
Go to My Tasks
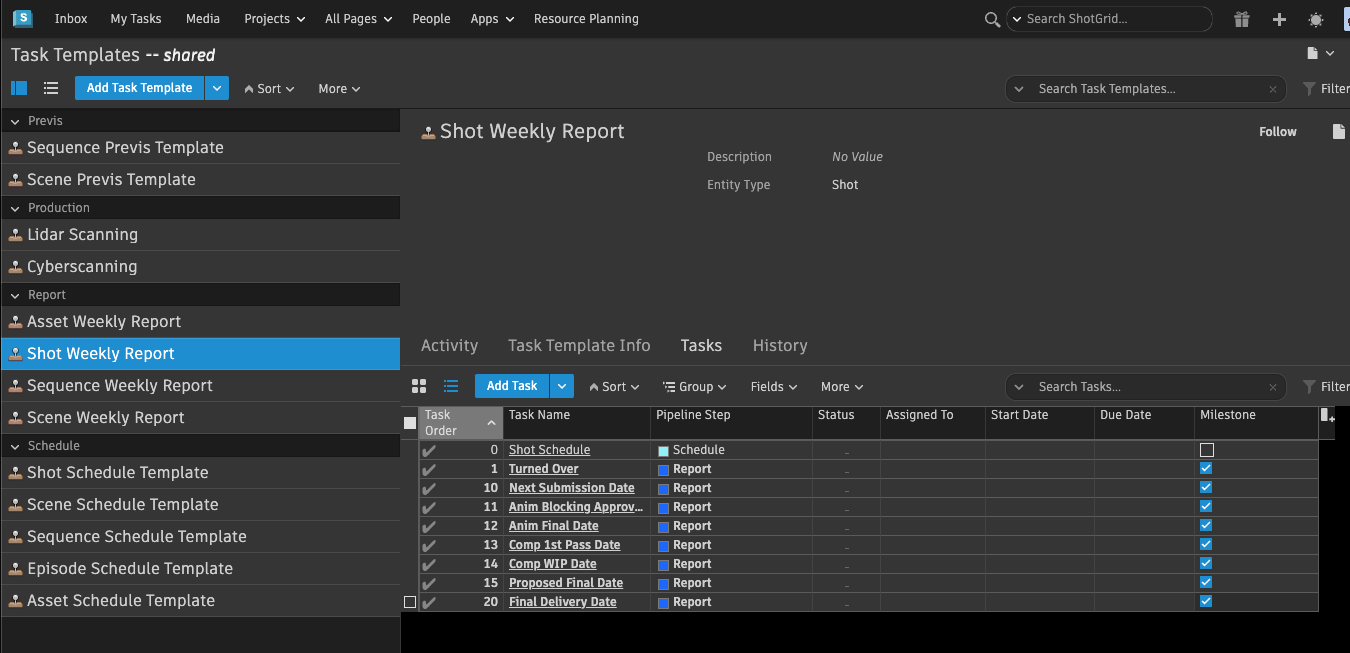(136, 19)
